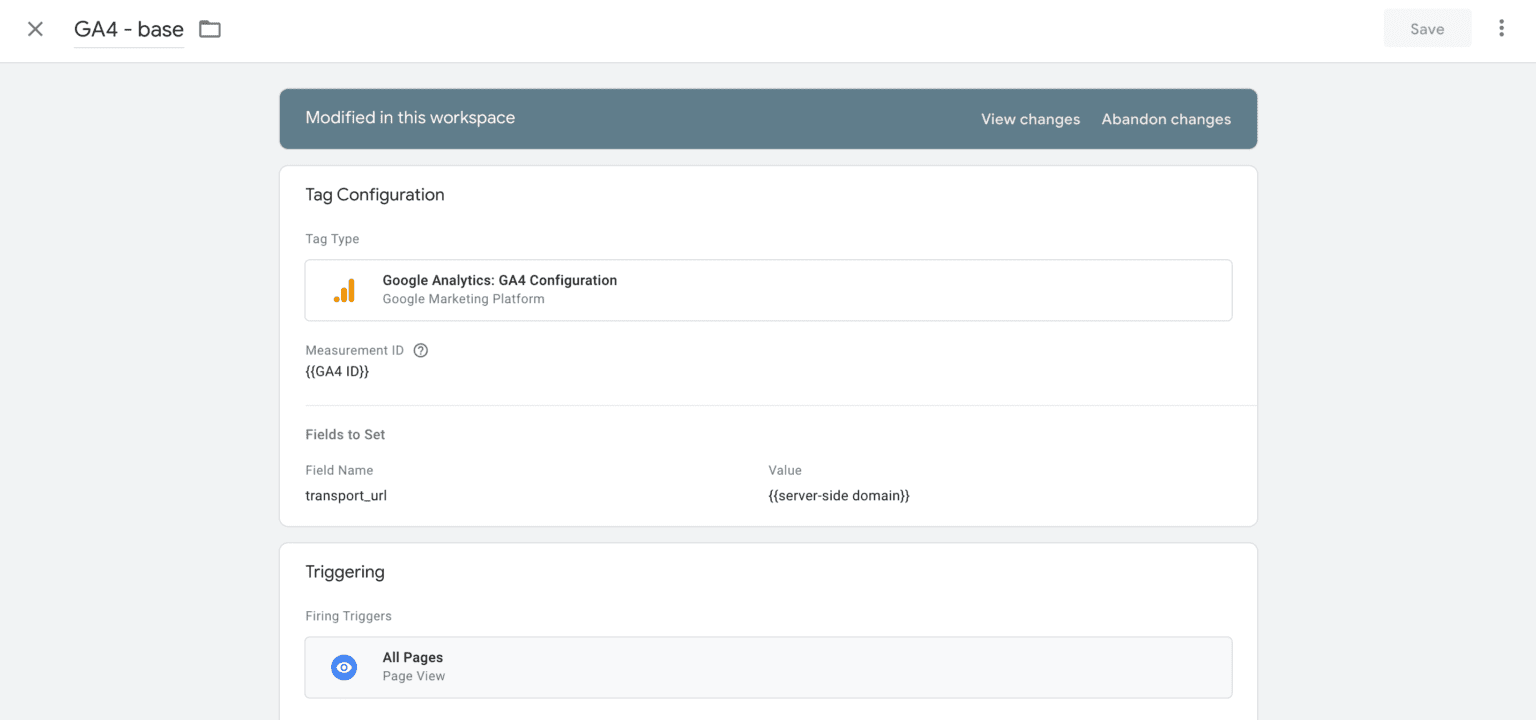Click the {{server-side domain}} value
The image size is (1536, 720).
839,495
